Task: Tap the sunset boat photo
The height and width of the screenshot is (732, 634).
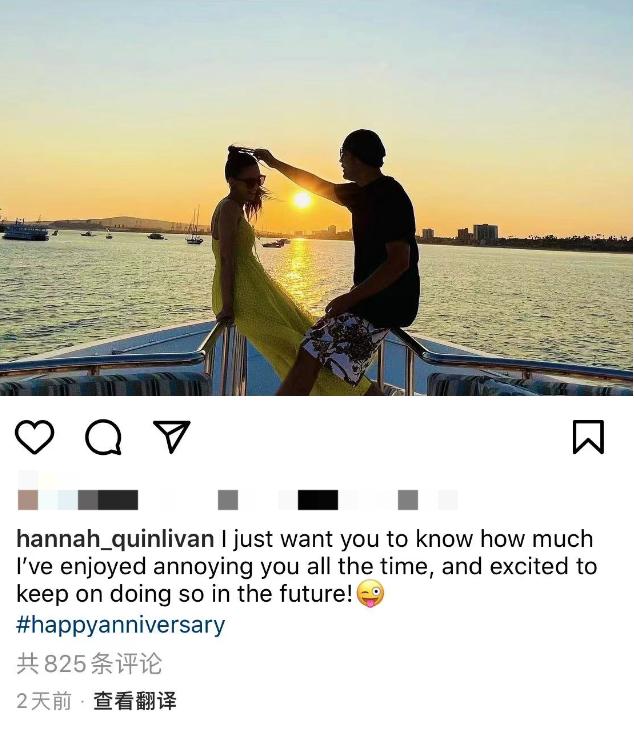Action: coord(317,198)
